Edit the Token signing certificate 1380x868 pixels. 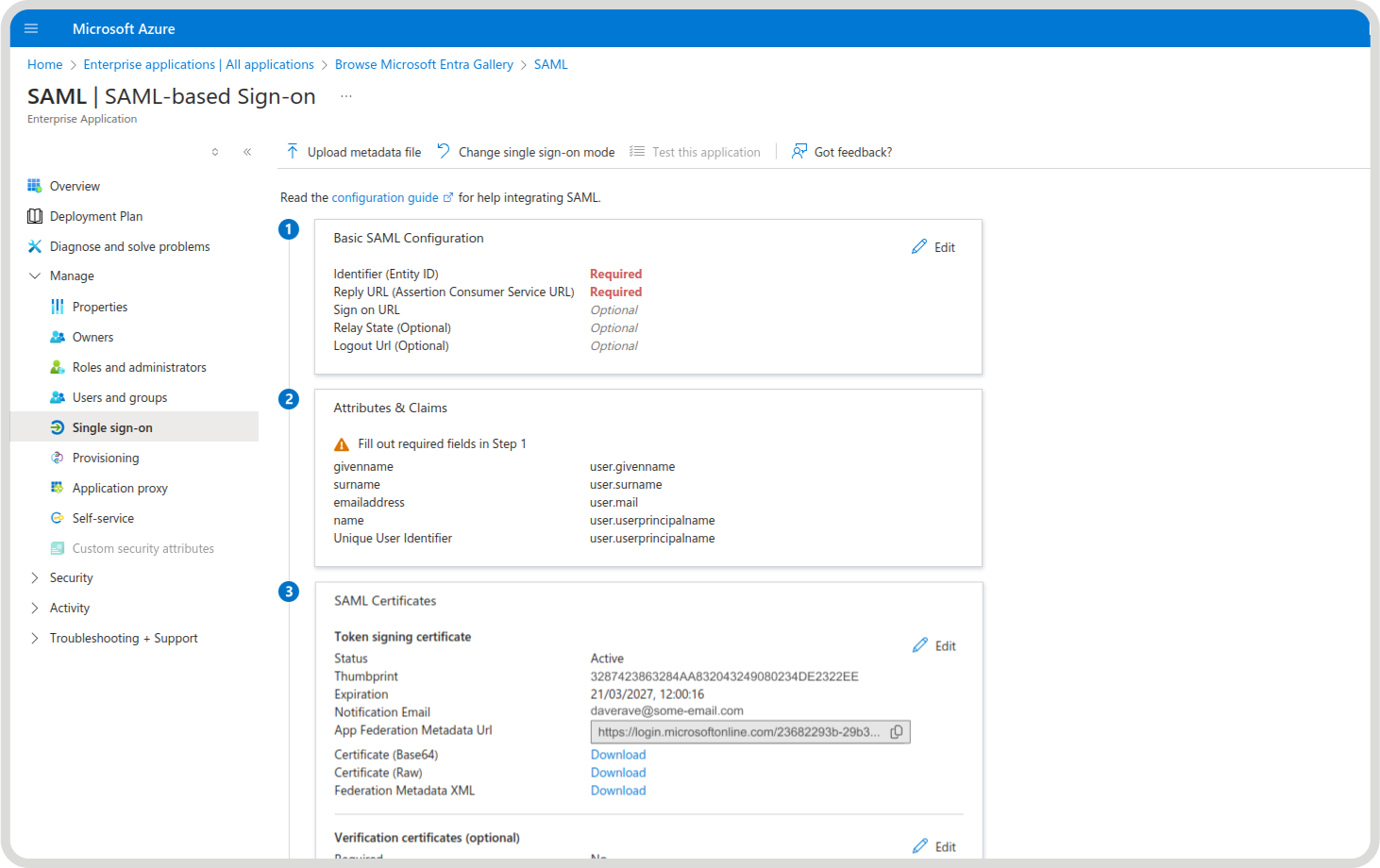tap(934, 646)
